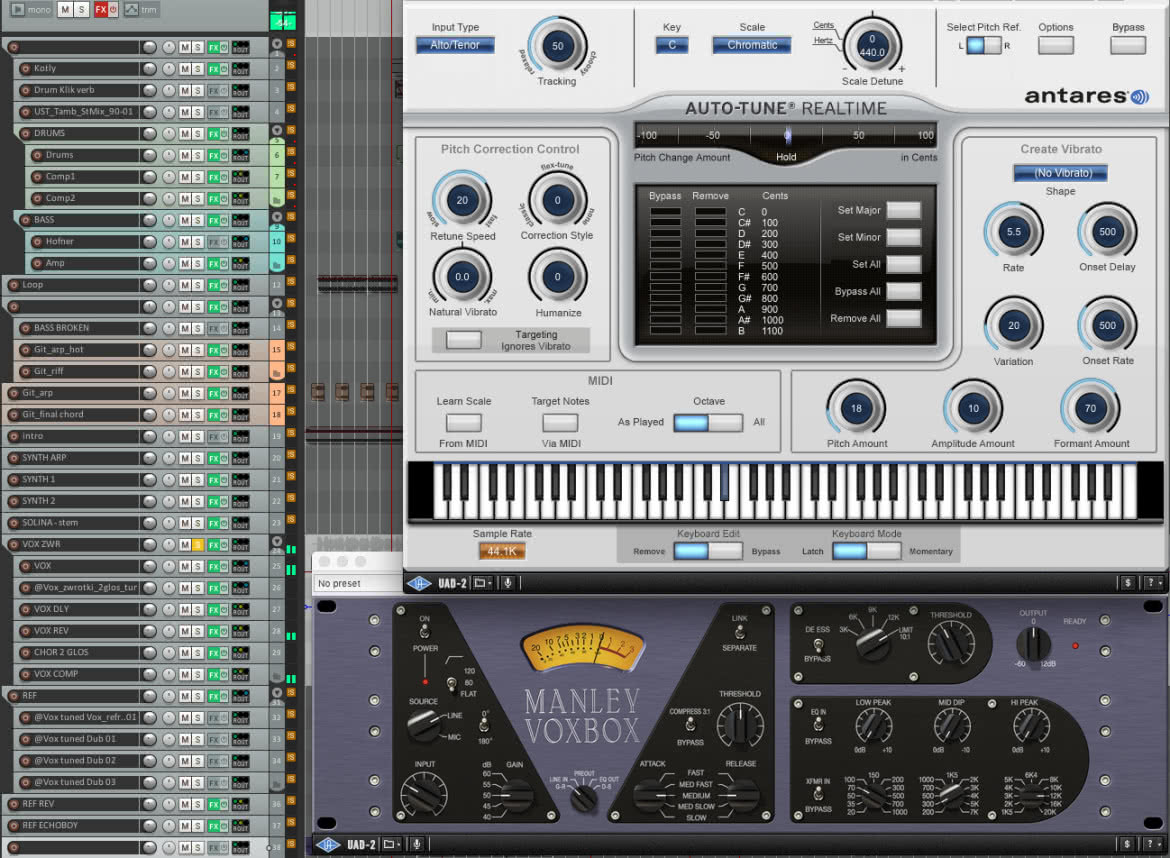The image size is (1170, 858).
Task: Open the Key dropdown showing C
Action: [672, 46]
